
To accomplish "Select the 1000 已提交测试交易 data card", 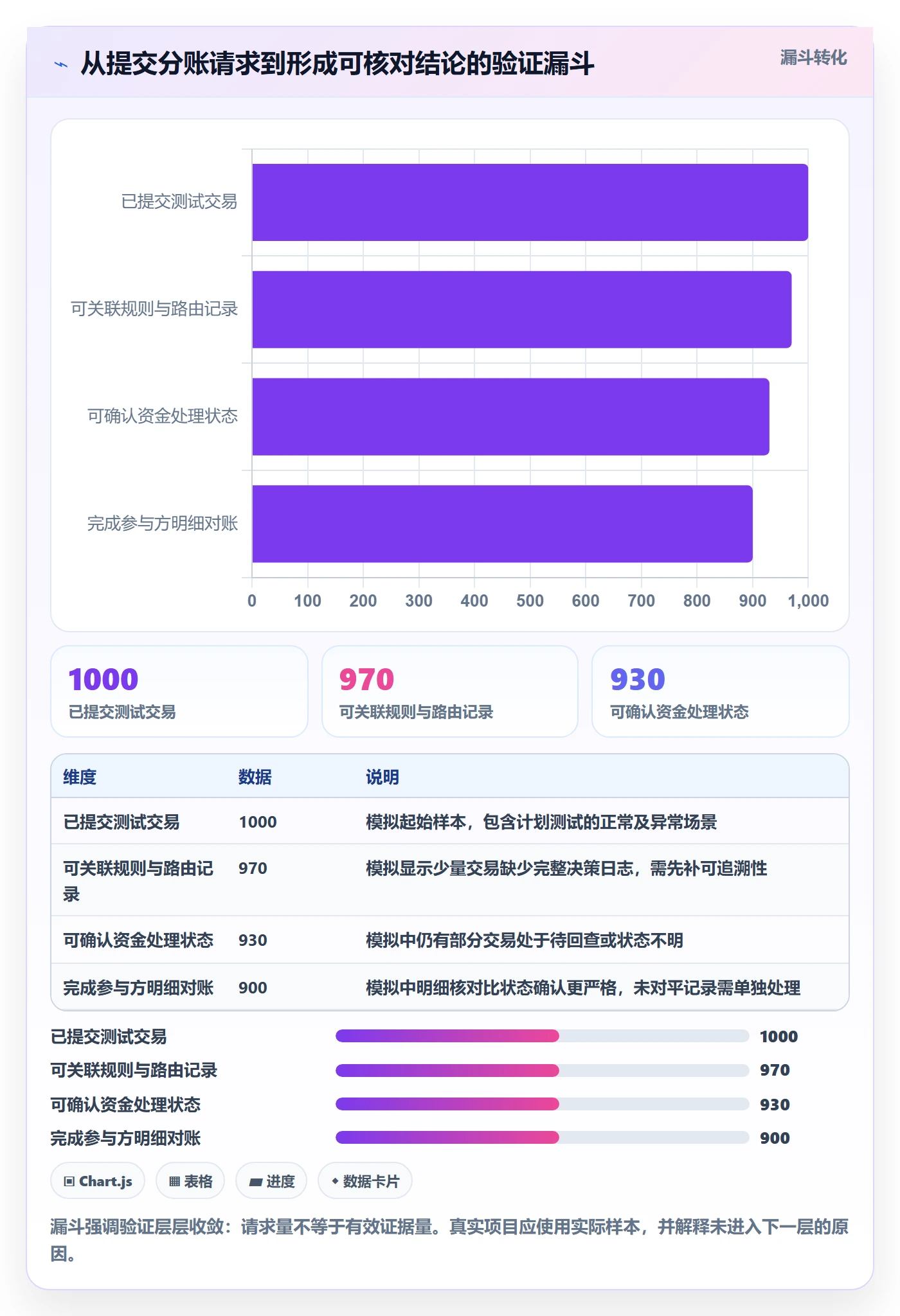I will (179, 691).
